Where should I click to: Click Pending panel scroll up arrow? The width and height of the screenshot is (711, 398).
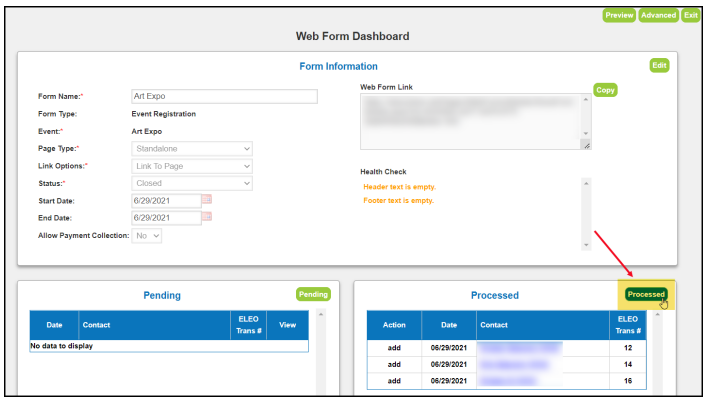pyautogui.click(x=321, y=314)
